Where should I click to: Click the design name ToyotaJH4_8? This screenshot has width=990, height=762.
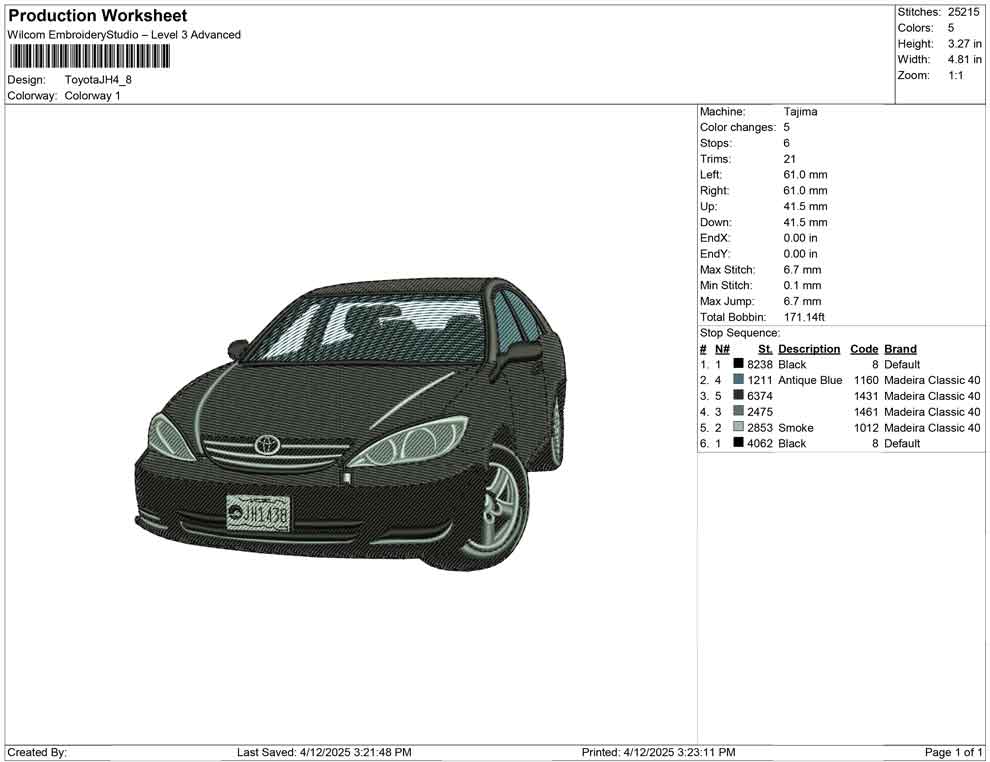pos(98,80)
